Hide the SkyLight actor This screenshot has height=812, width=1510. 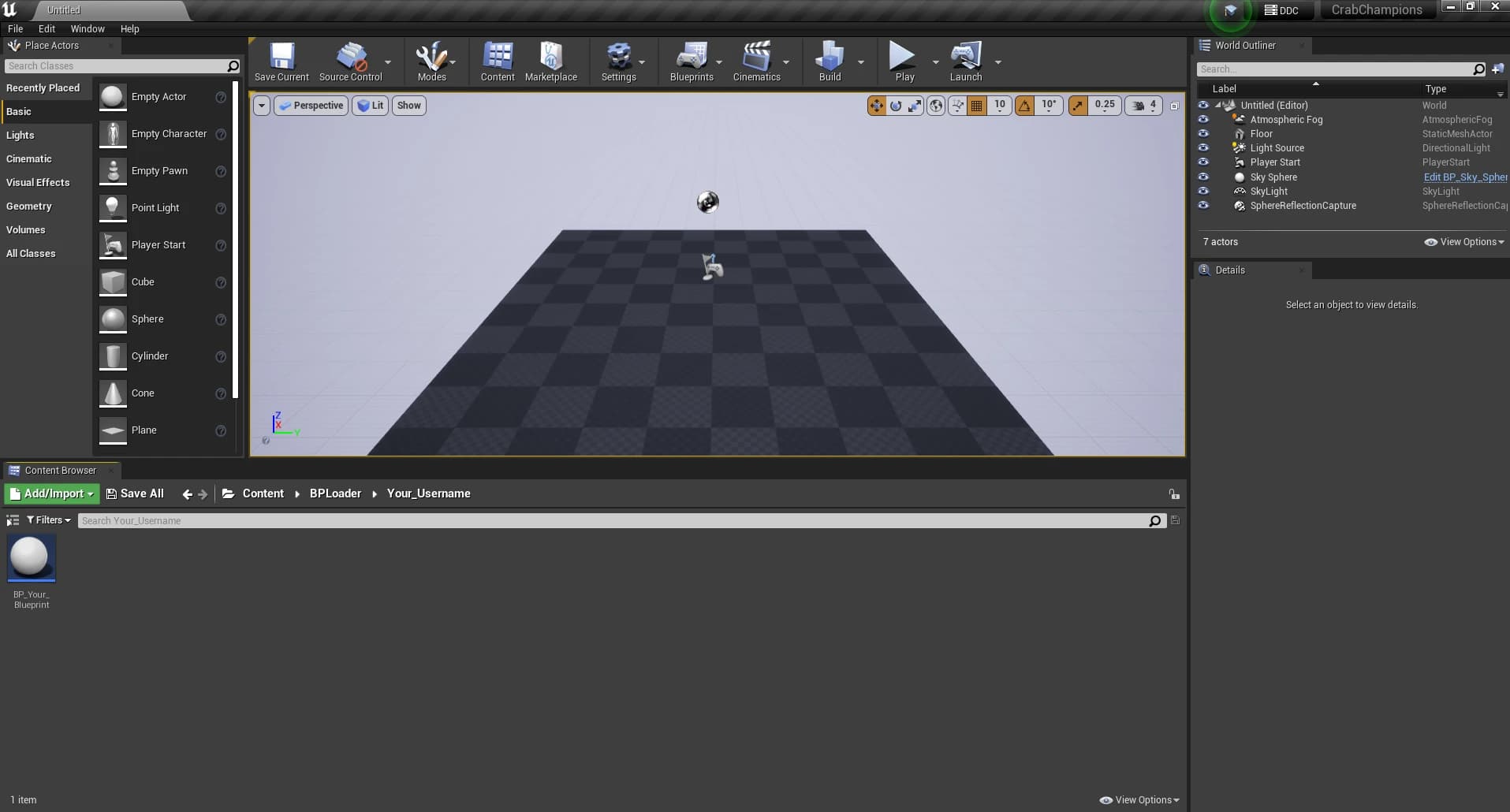pos(1203,192)
